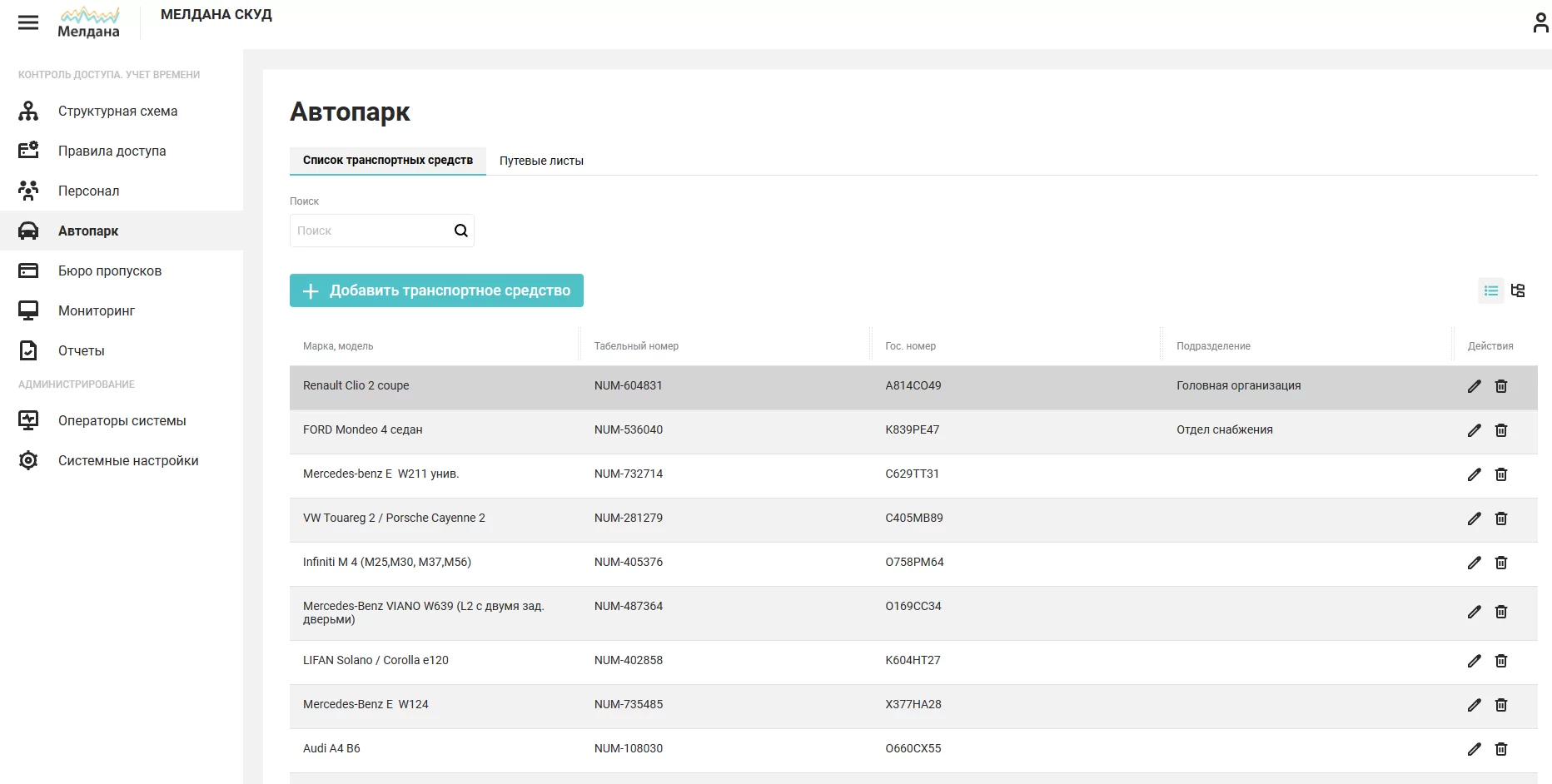This screenshot has height=784, width=1552.
Task: Select cell NUM-487364
Action: tap(629, 606)
